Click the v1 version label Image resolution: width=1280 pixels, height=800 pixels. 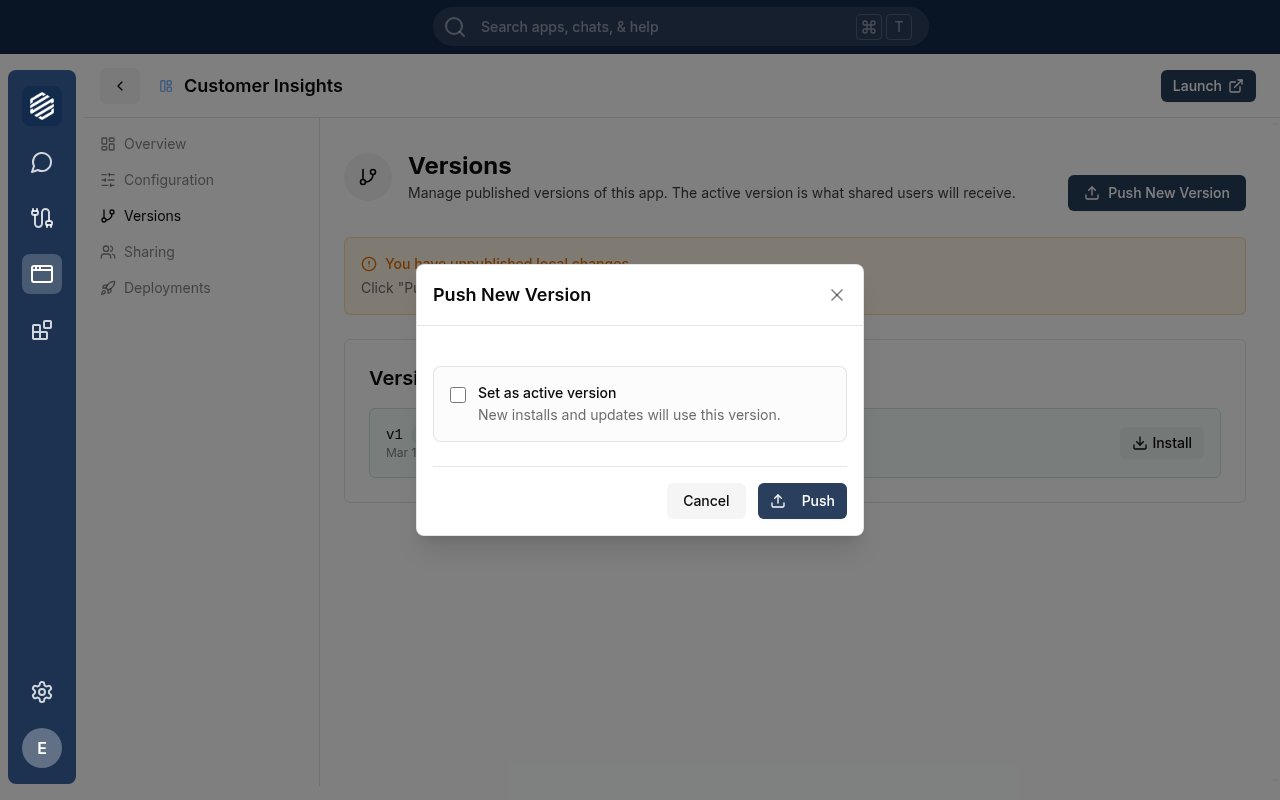(394, 435)
